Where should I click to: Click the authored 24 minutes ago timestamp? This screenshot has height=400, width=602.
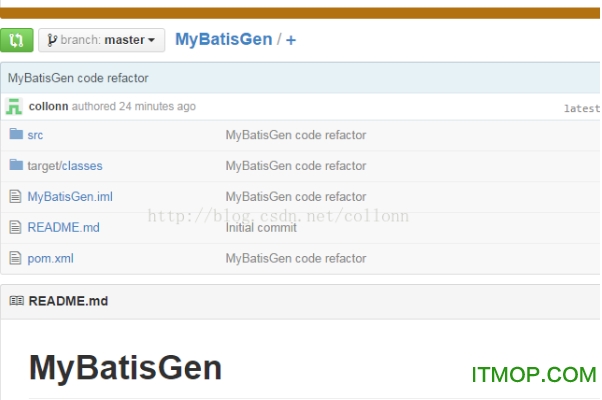pos(134,106)
